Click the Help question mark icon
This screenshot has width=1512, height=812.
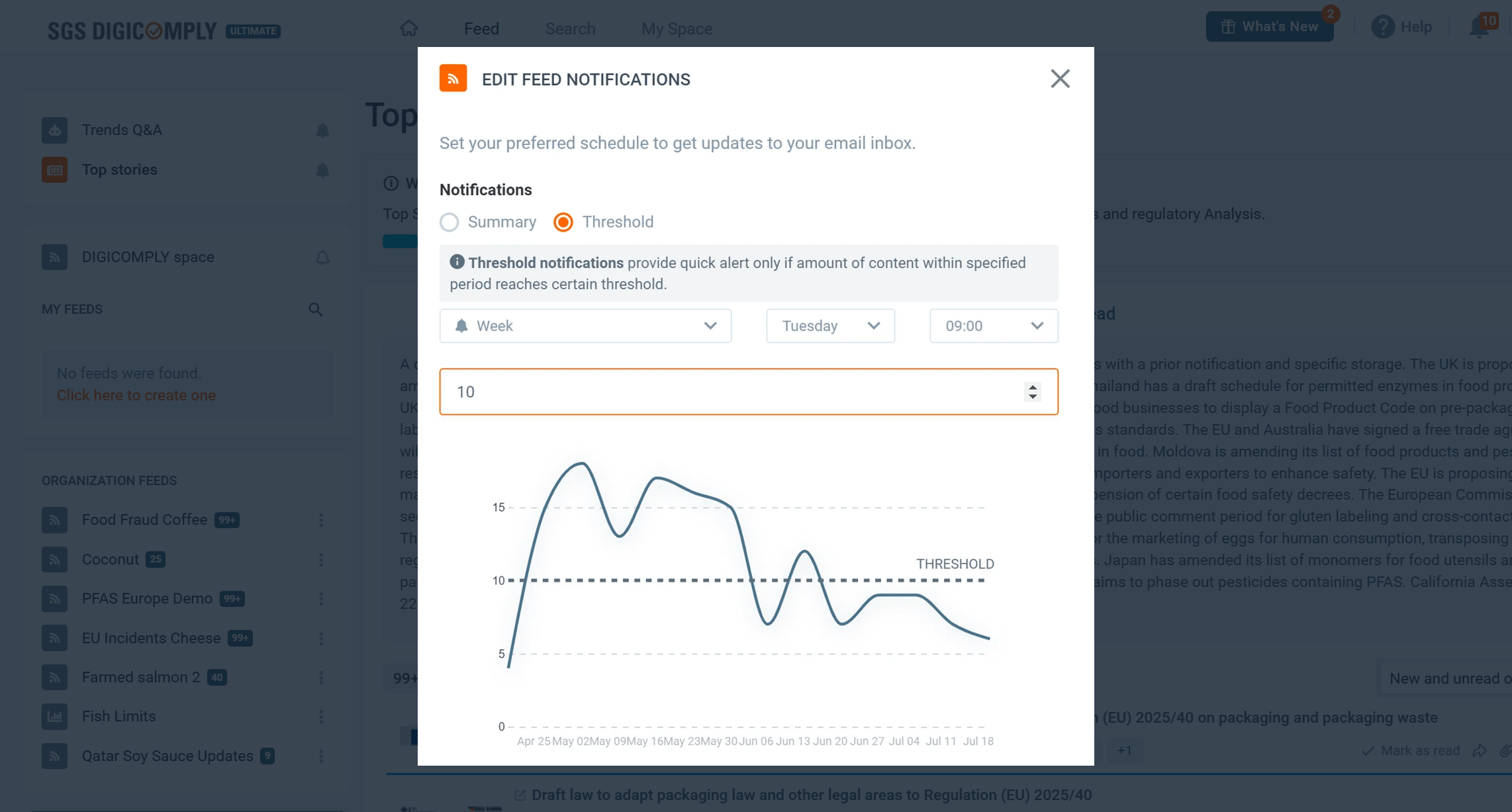tap(1382, 27)
